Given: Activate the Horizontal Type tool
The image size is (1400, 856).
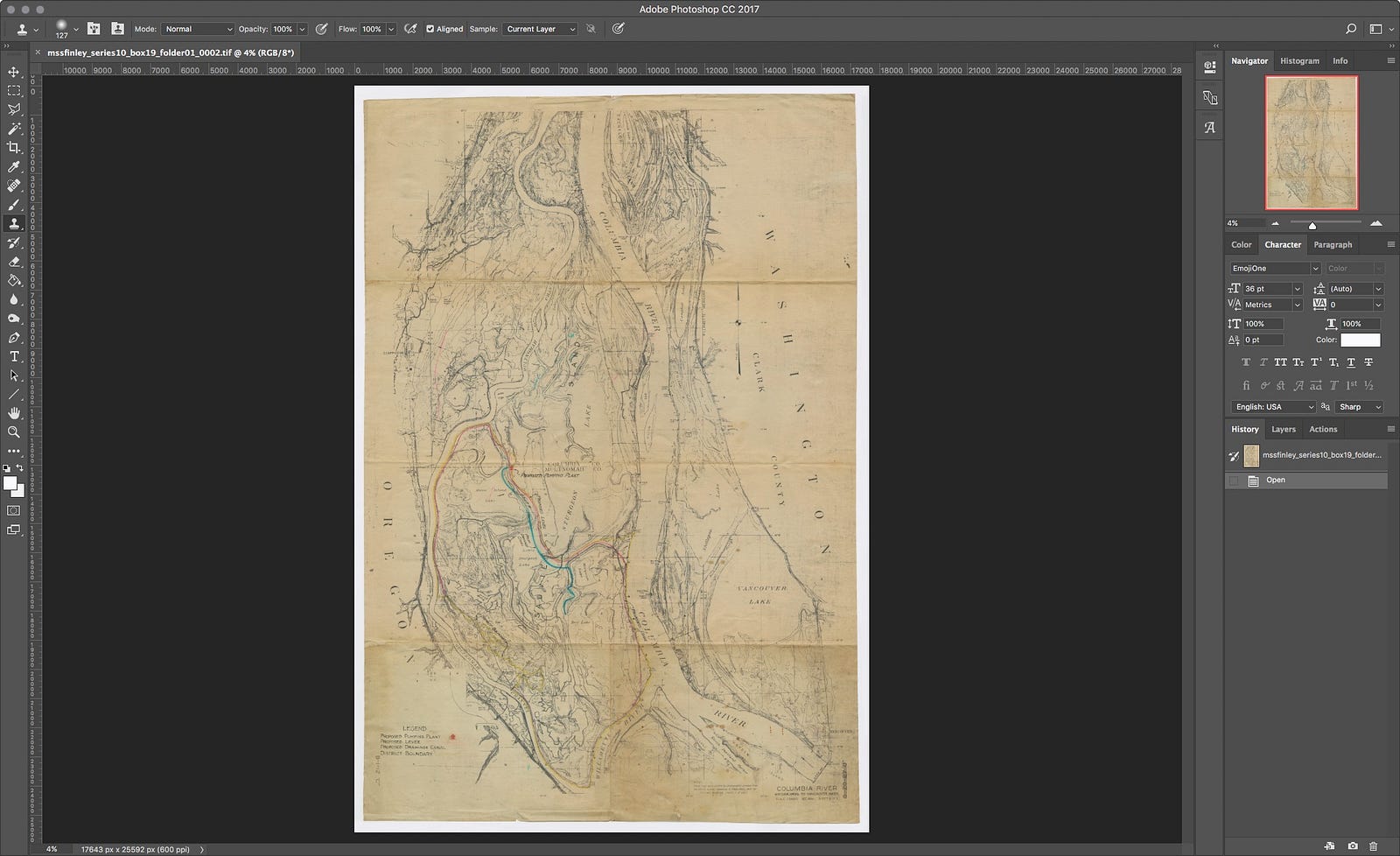Looking at the screenshot, I should pos(14,356).
